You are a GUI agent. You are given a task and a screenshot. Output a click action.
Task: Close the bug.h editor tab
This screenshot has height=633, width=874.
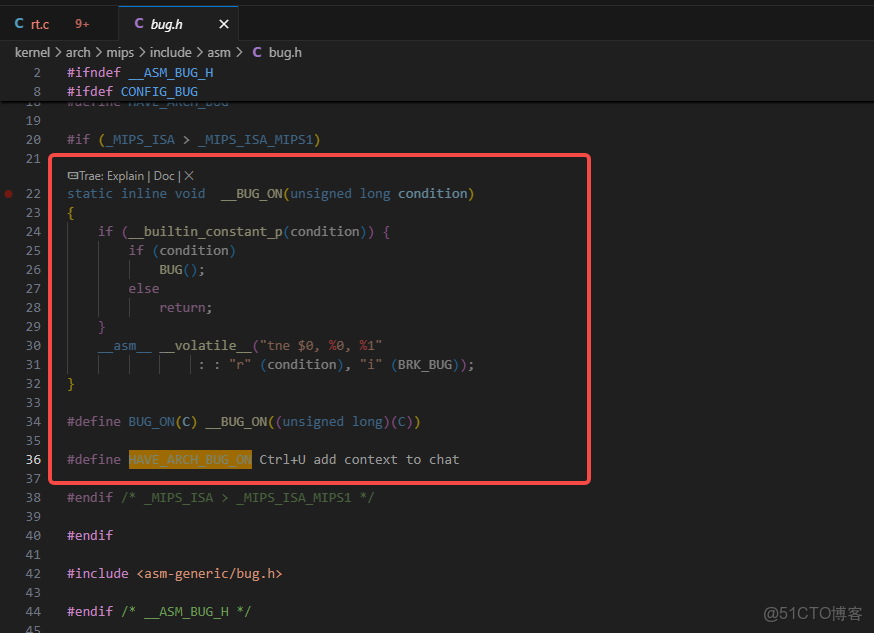223,22
